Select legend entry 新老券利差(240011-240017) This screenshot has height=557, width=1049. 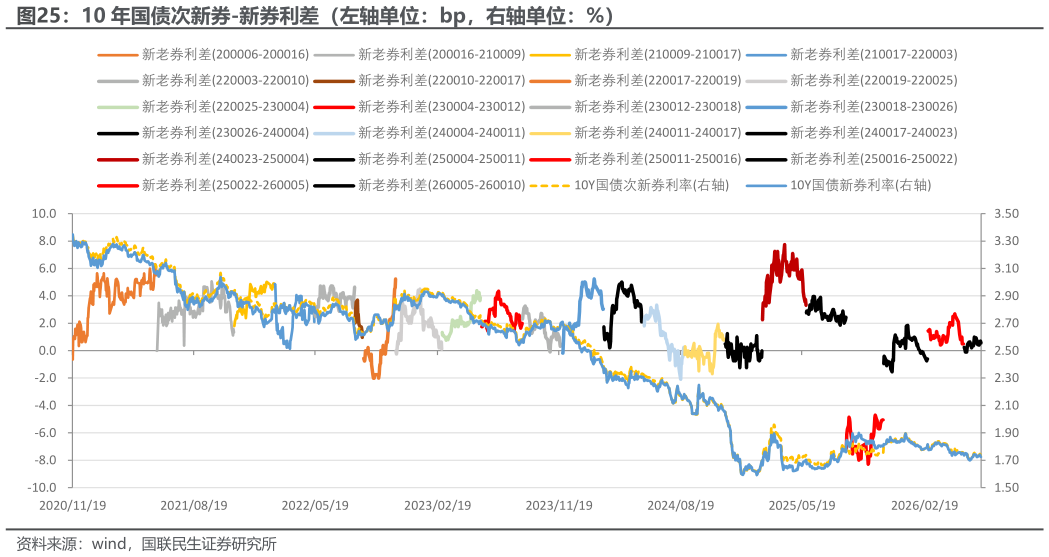click(x=635, y=133)
